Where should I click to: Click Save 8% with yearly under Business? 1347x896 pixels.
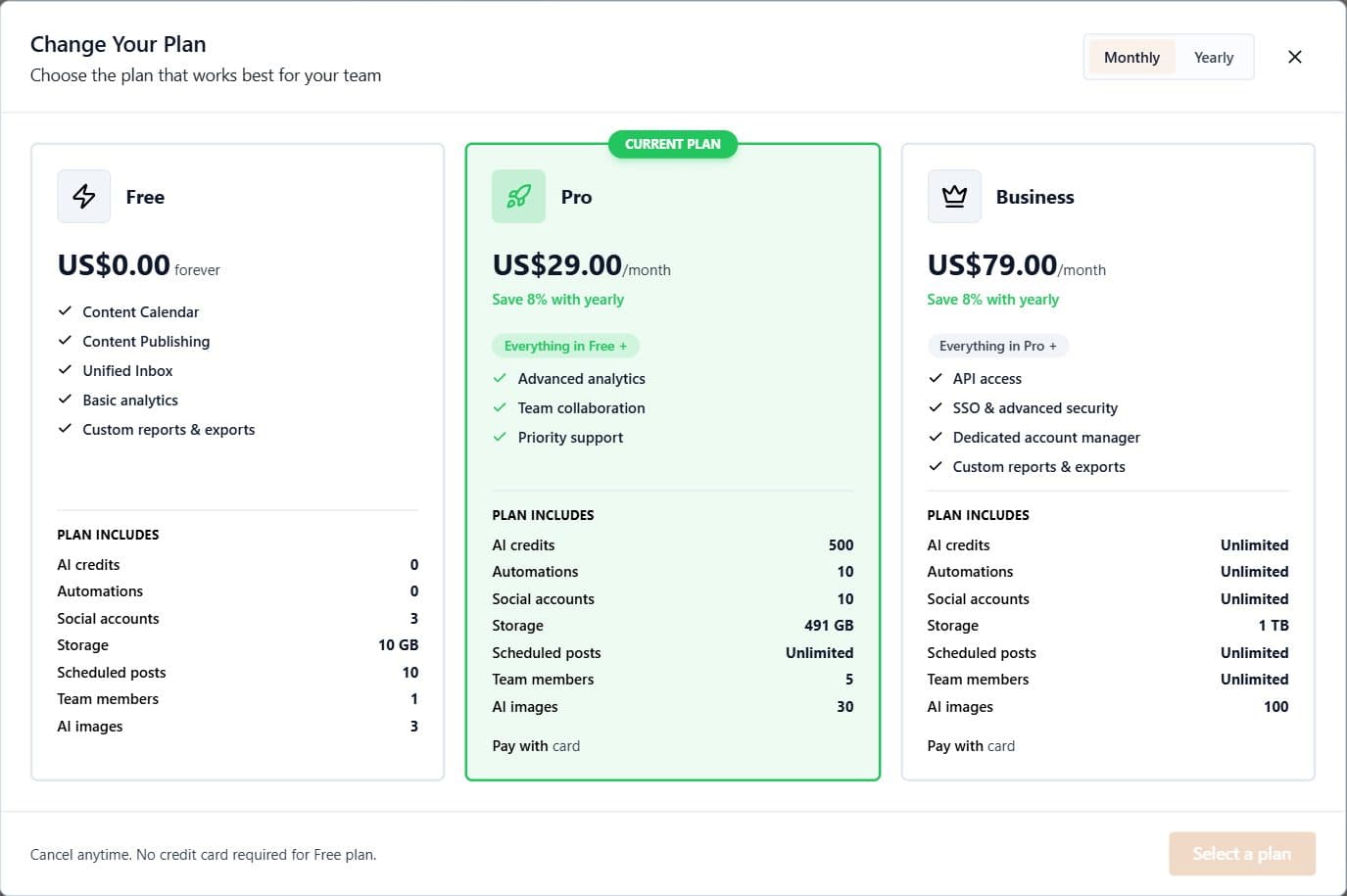coord(993,300)
